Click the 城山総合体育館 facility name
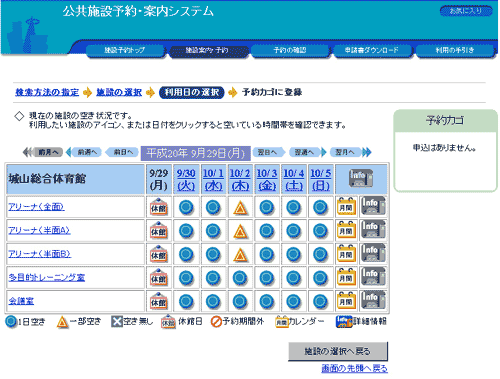500x379 pixels. coord(47,179)
